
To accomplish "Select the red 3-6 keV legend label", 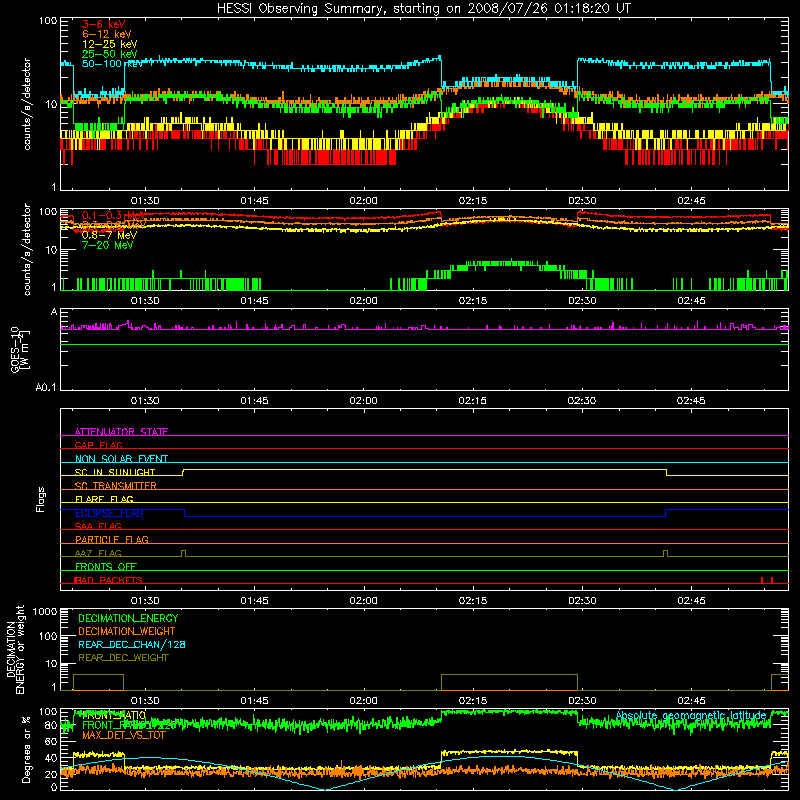I will [x=104, y=24].
